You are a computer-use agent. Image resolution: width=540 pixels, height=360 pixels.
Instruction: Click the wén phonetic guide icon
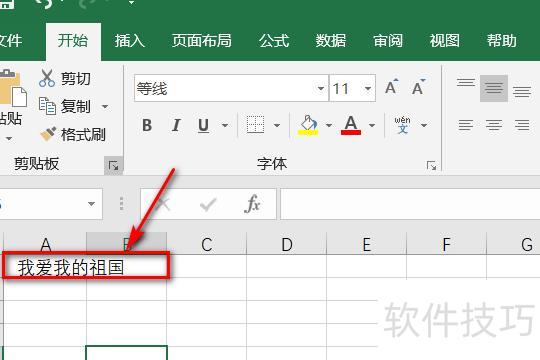tap(402, 125)
